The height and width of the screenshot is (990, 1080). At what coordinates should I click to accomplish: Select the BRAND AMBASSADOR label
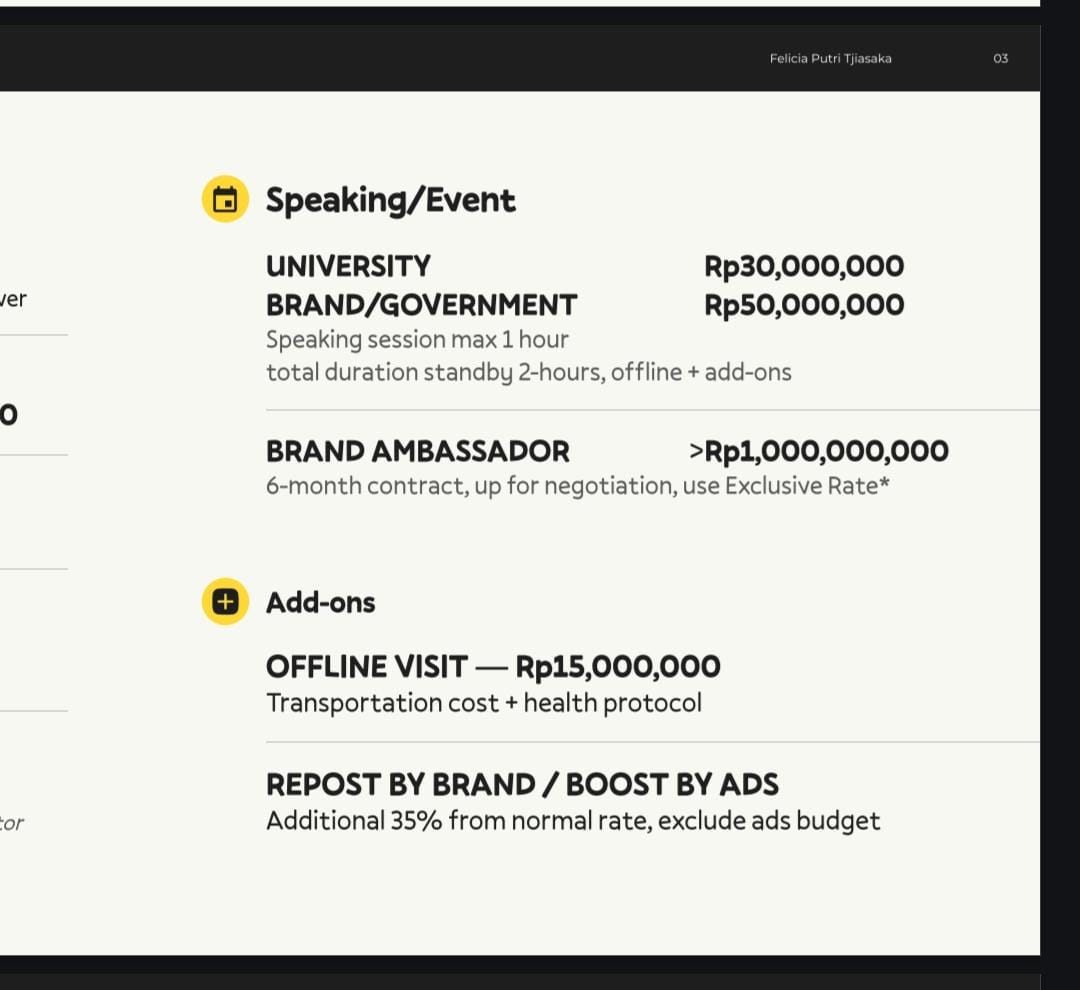click(417, 451)
